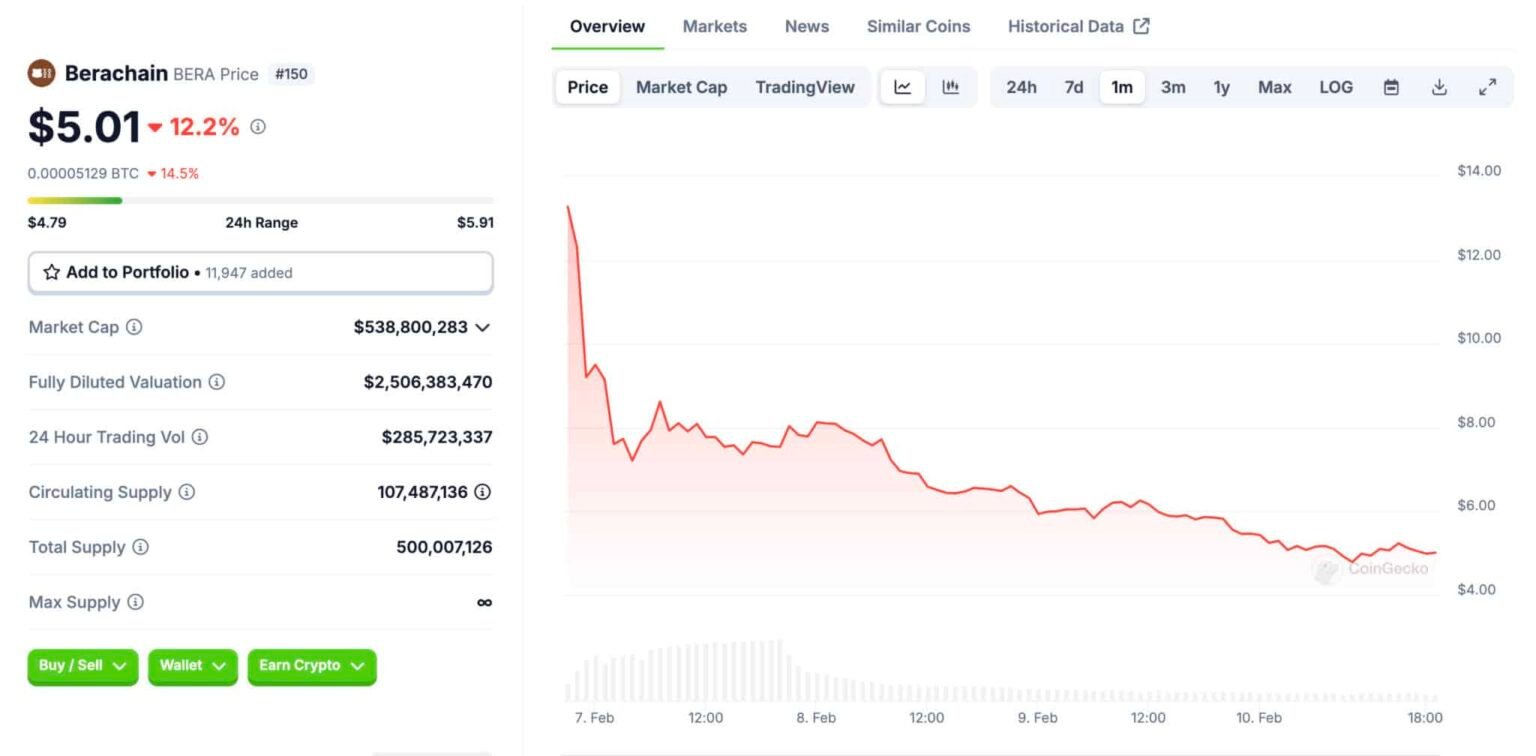Open the Buy / Sell dropdown
The width and height of the screenshot is (1536, 756).
(82, 666)
